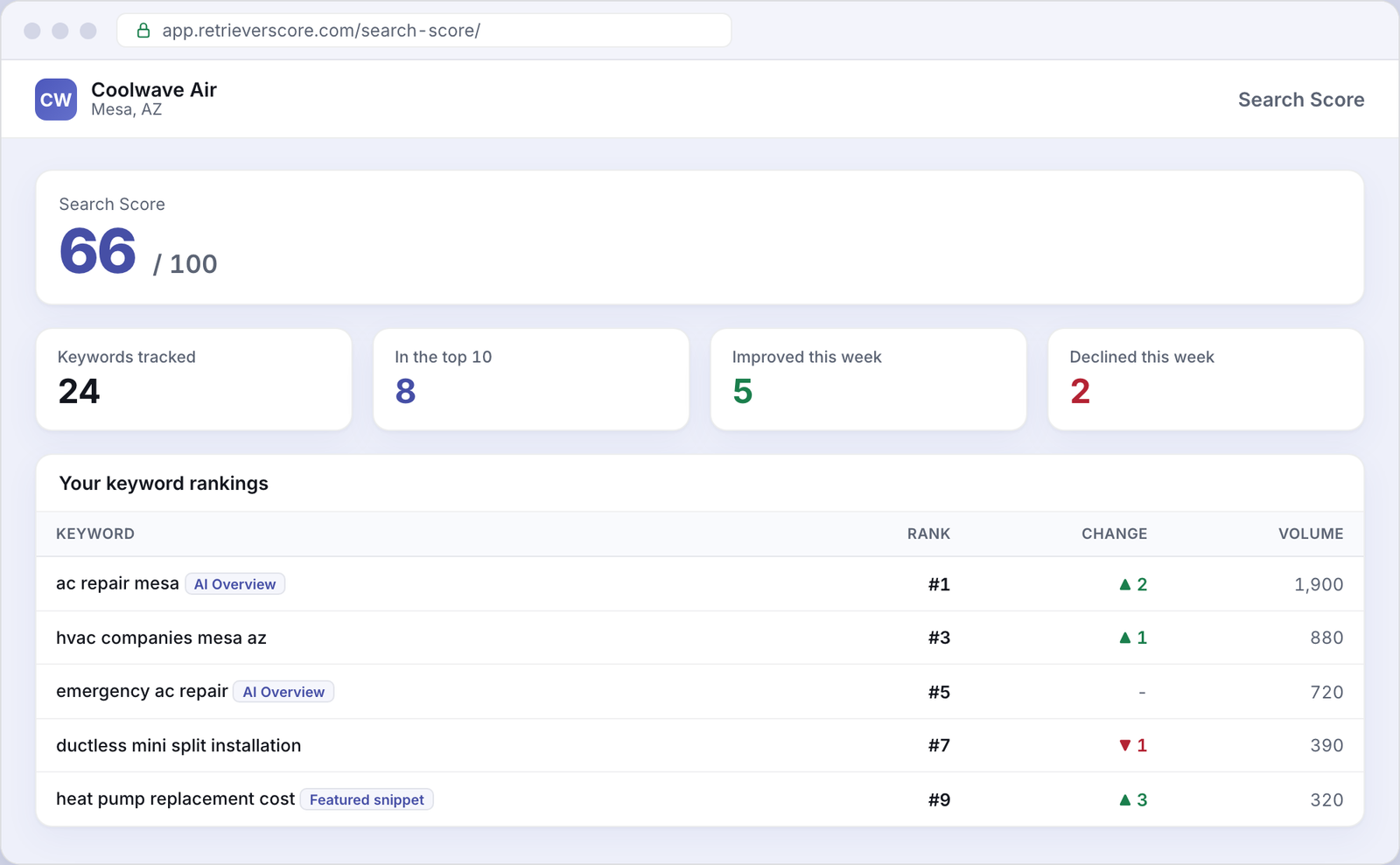Click the #1 rank for ac repair mesa
1400x865 pixels.
pyautogui.click(x=939, y=584)
